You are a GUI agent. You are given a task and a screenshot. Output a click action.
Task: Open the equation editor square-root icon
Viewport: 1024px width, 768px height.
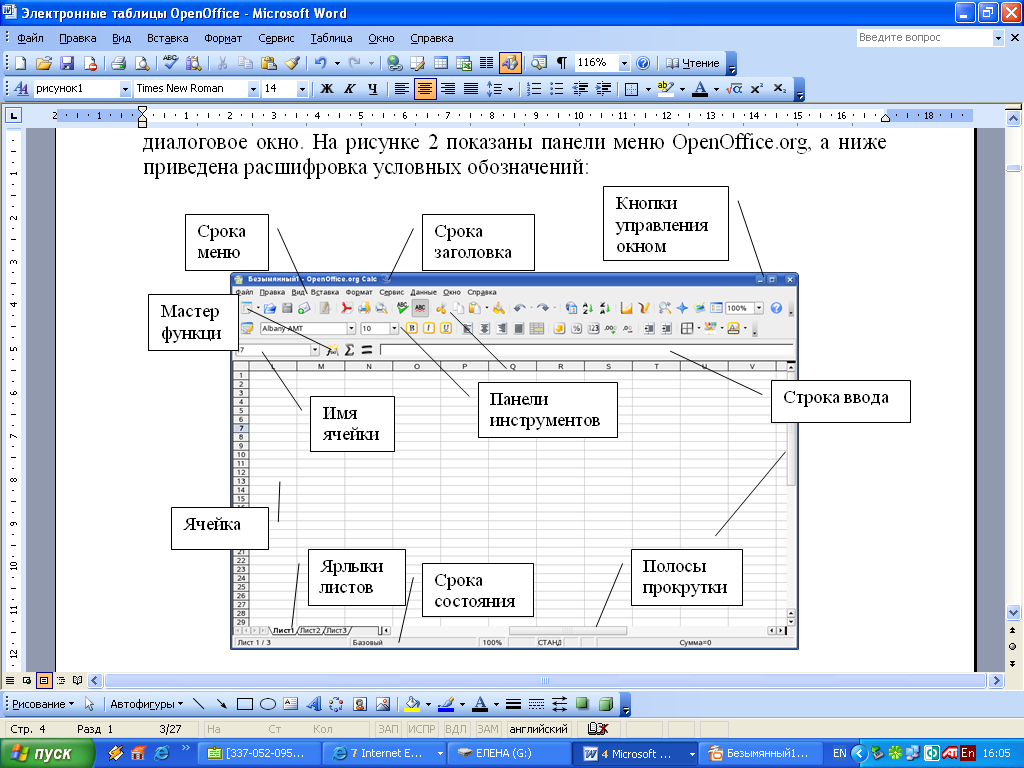734,88
